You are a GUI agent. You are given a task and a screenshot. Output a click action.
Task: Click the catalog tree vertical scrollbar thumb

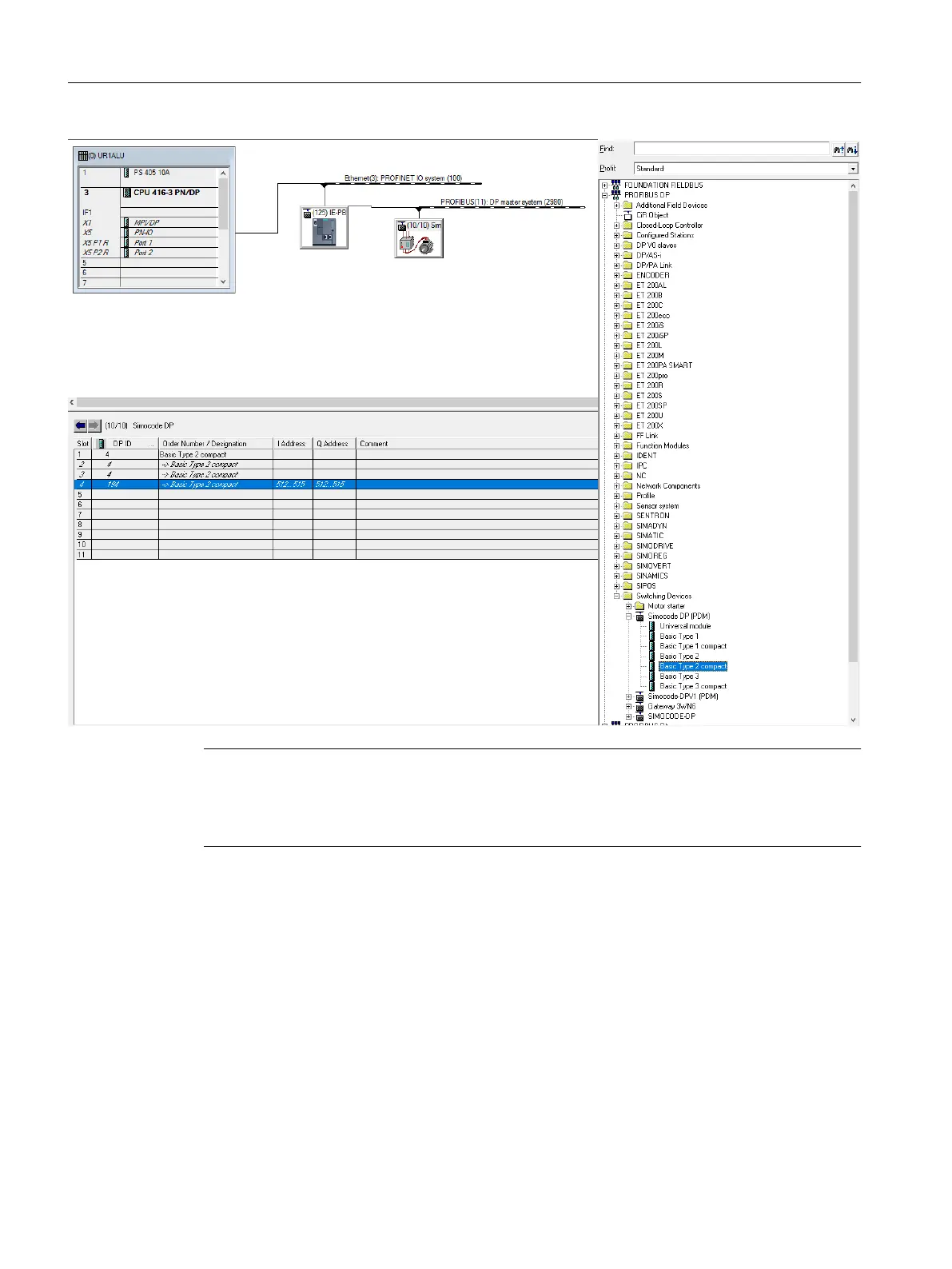(x=853, y=425)
